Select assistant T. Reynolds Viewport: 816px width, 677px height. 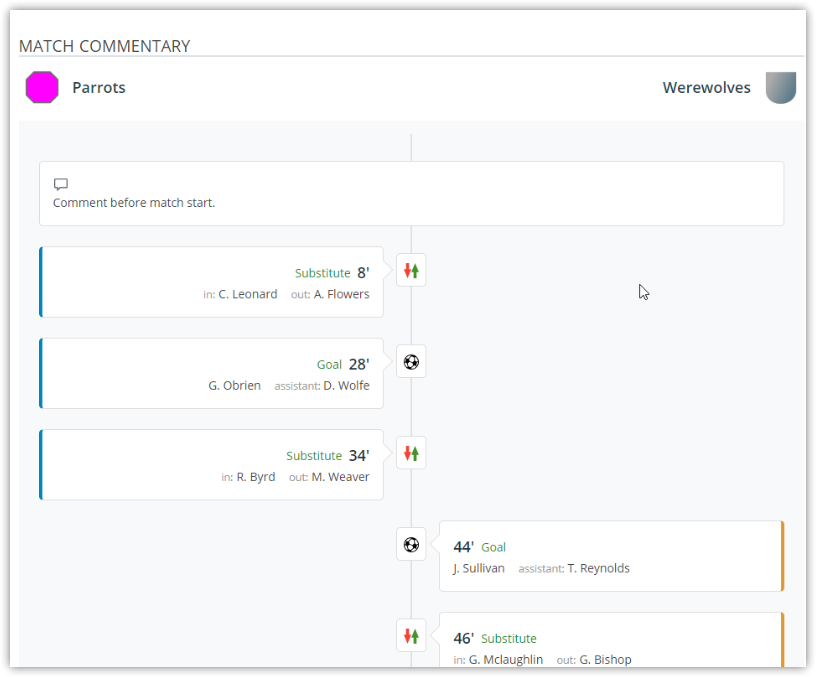pyautogui.click(x=598, y=568)
